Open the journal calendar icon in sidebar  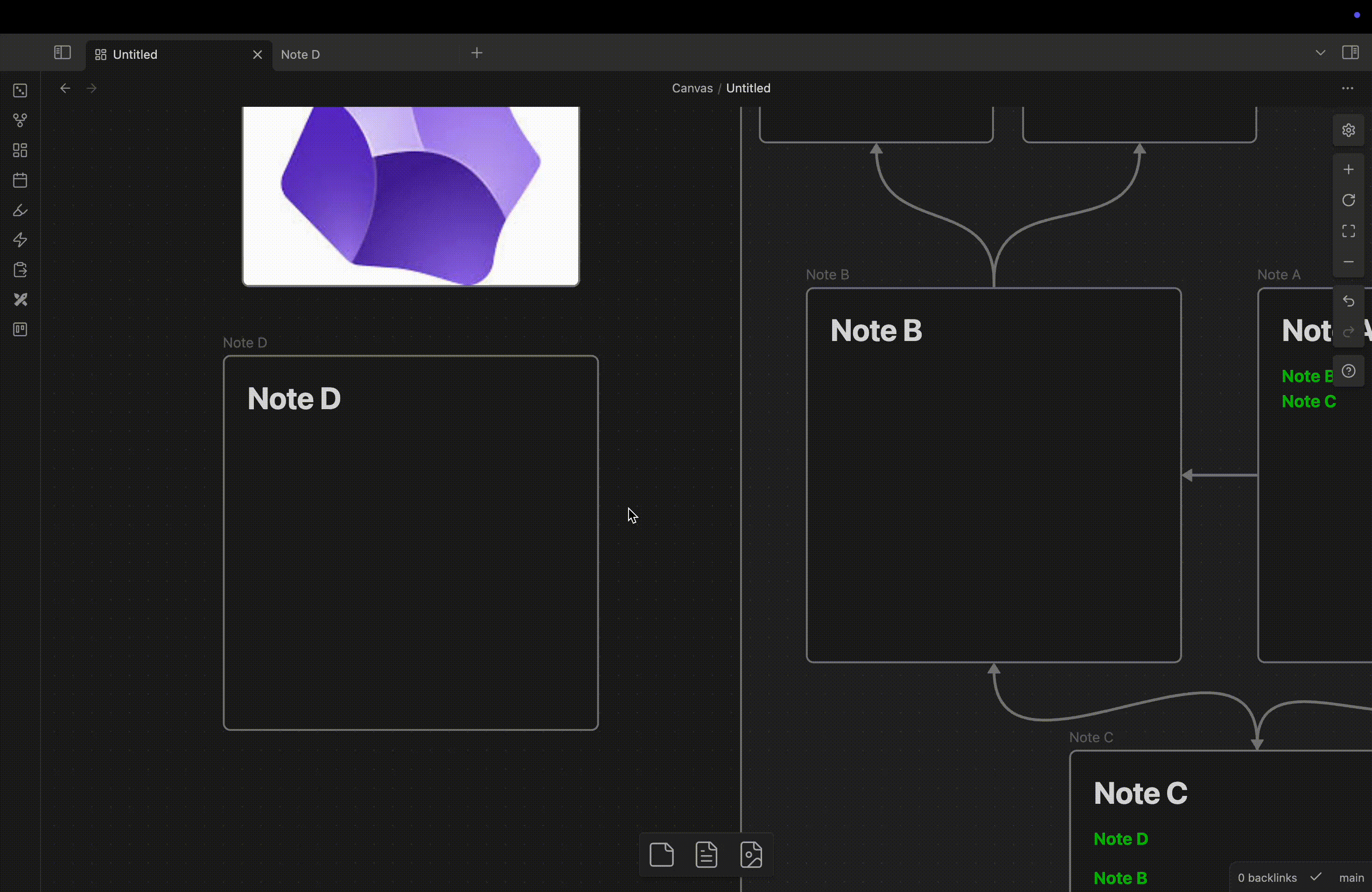20,180
